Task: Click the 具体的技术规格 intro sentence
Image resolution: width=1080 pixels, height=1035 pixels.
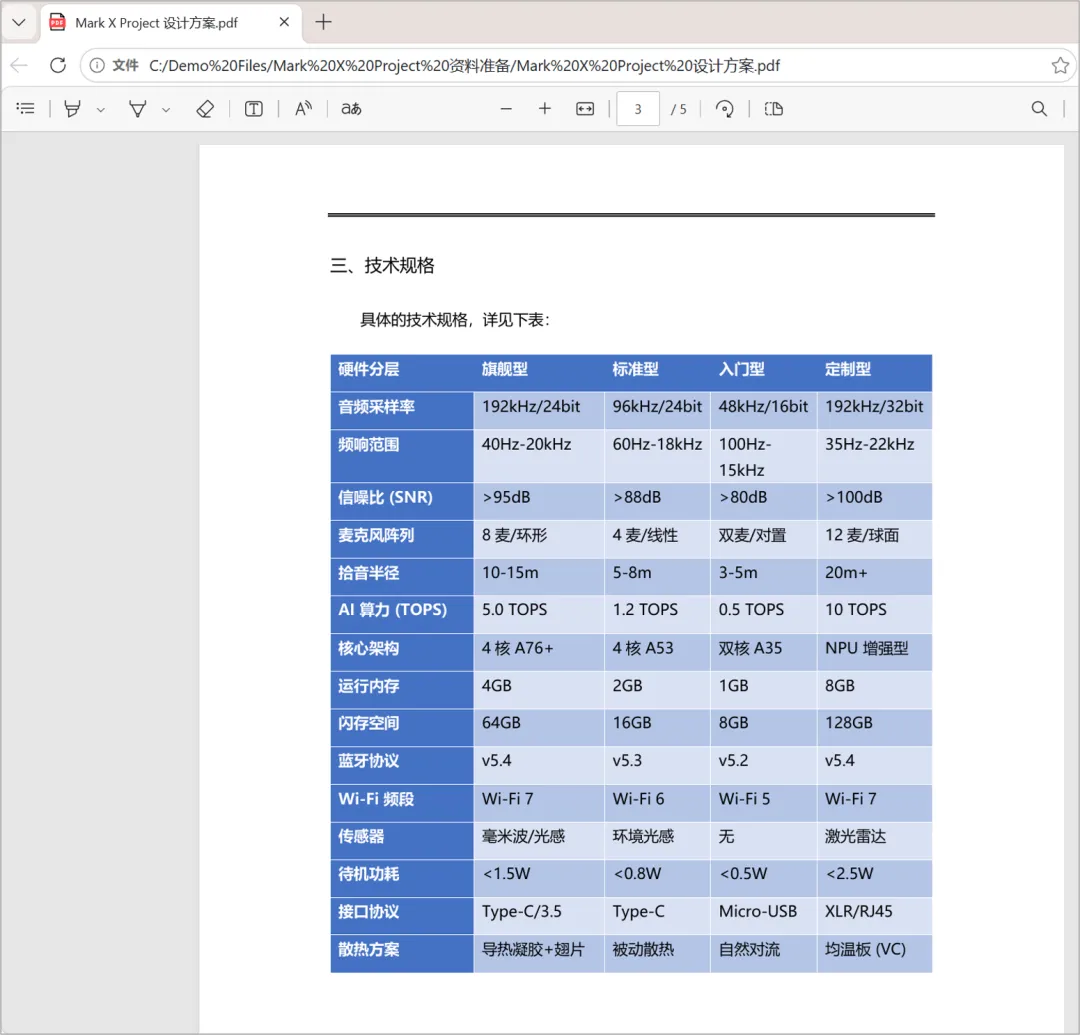Action: (455, 320)
